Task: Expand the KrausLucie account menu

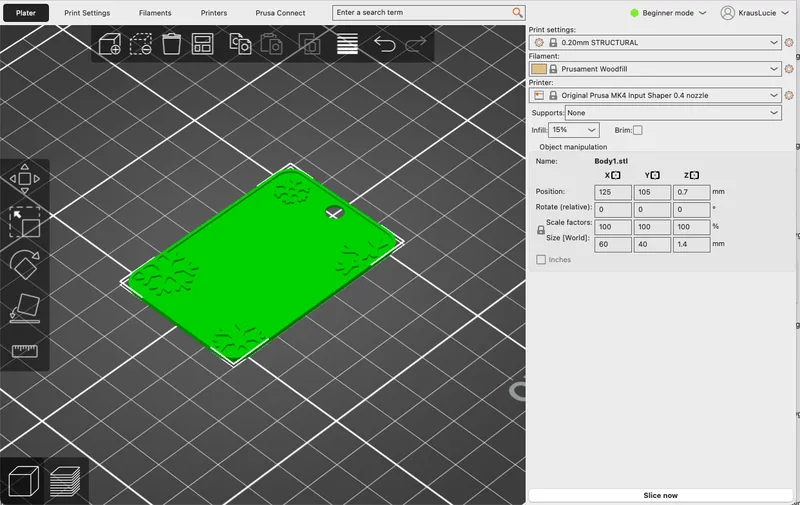Action: point(755,13)
